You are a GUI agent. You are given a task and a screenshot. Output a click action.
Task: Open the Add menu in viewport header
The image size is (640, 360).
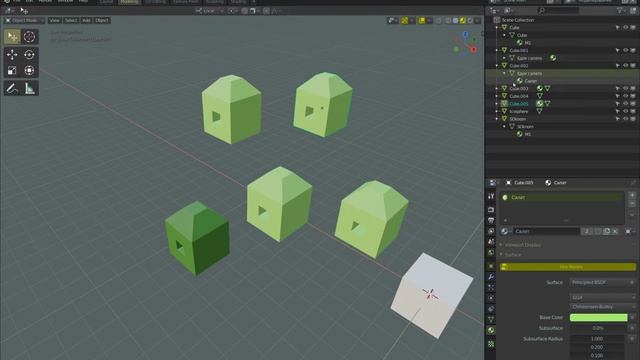86,20
